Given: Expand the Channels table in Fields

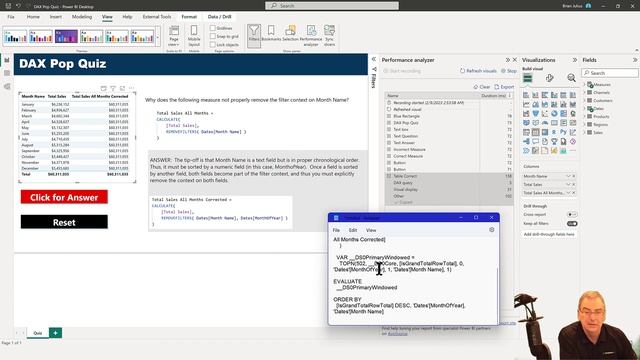Looking at the screenshot, I should (x=584, y=93).
